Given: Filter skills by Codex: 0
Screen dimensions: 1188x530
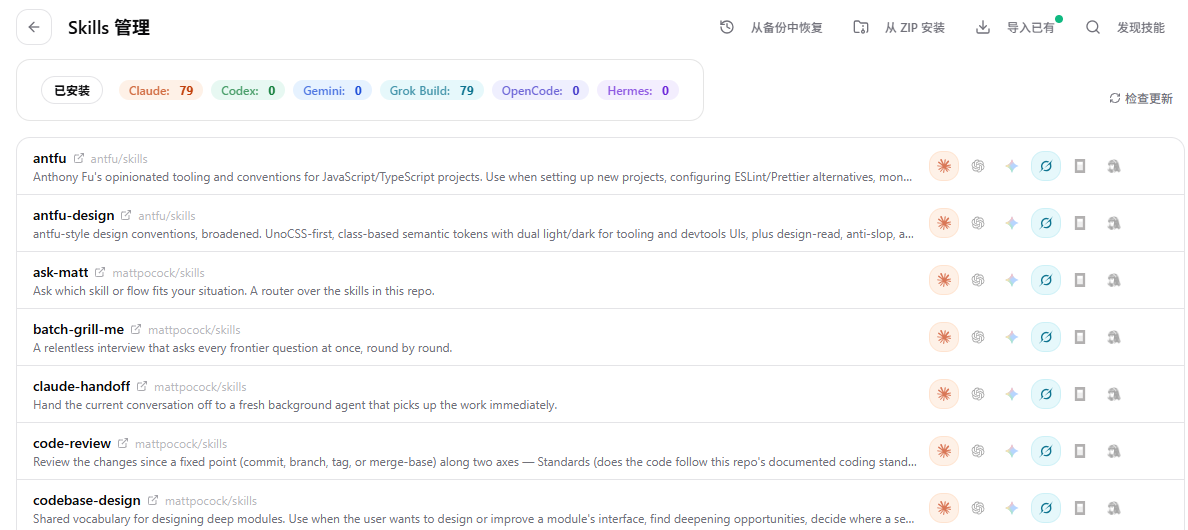Looking at the screenshot, I should pyautogui.click(x=248, y=91).
